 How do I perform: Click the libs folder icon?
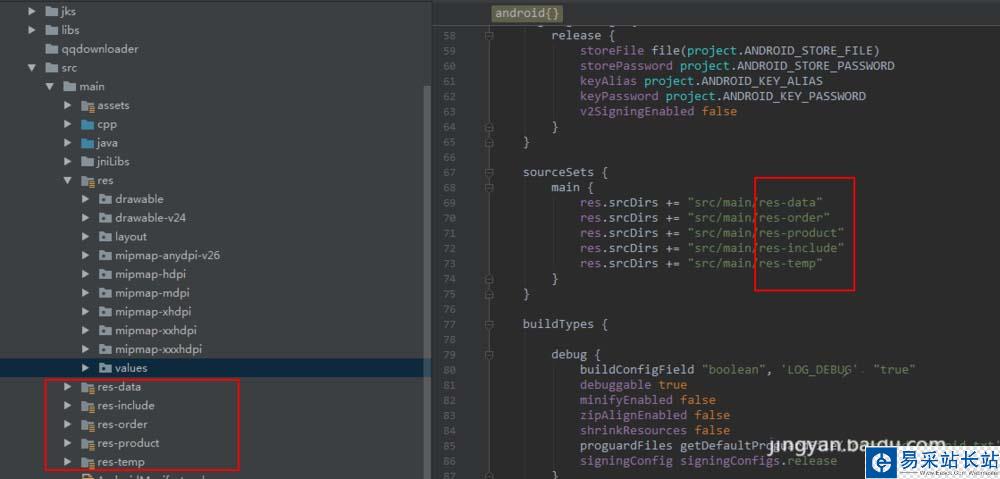coord(52,30)
